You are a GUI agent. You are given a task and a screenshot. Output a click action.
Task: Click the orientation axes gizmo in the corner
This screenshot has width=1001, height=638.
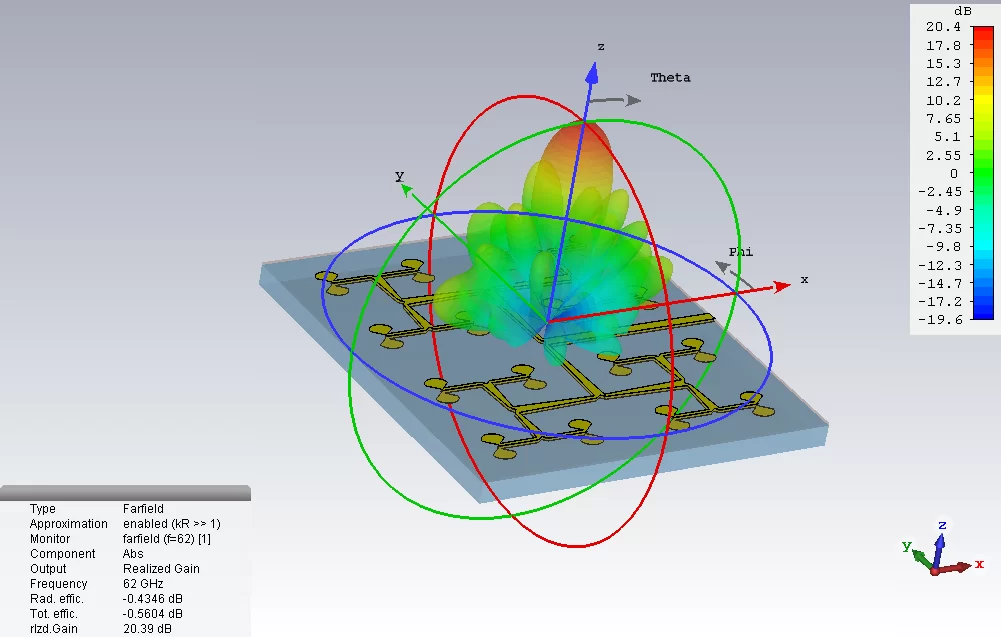point(942,549)
